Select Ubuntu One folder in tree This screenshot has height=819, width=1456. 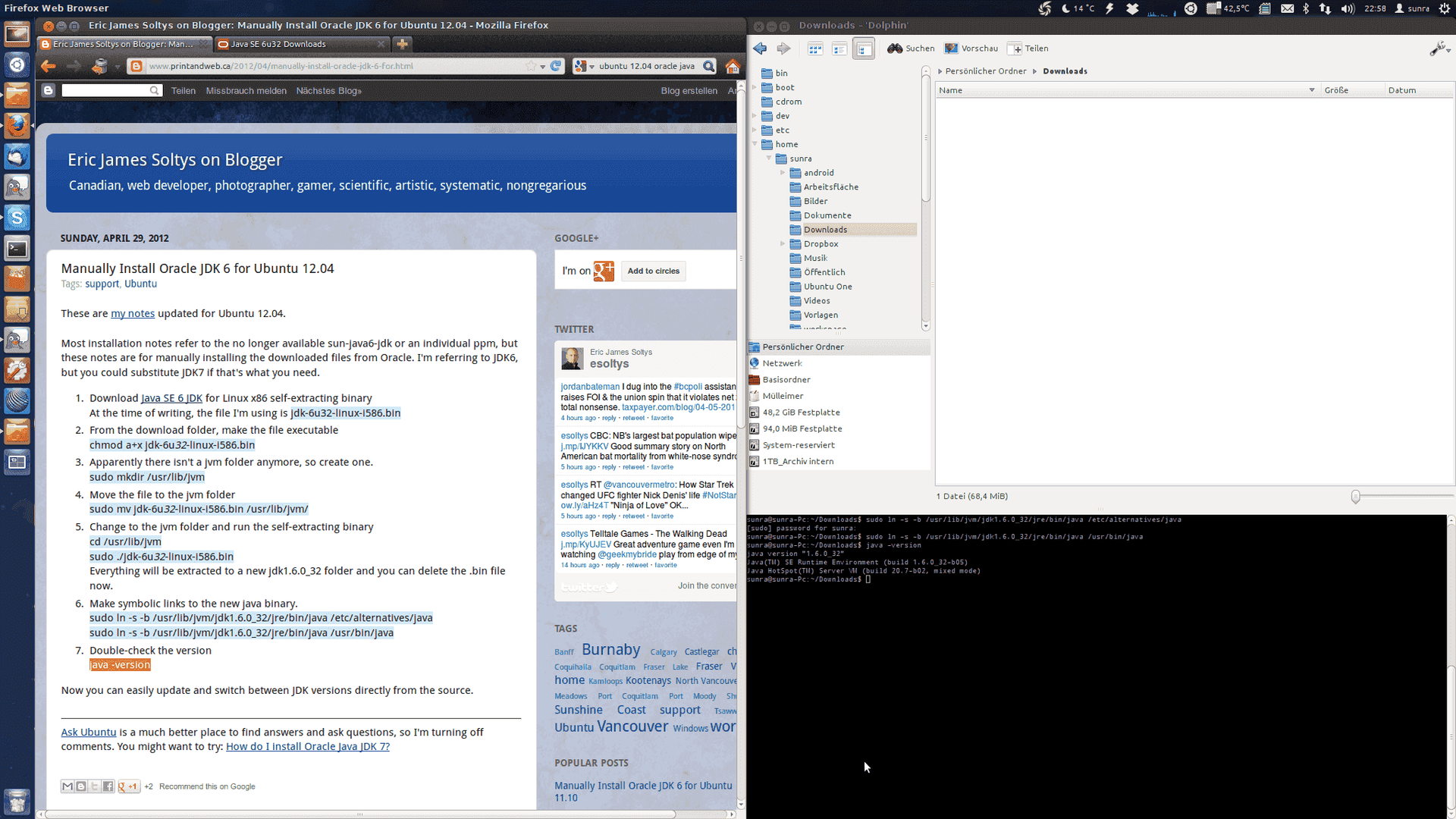827,287
